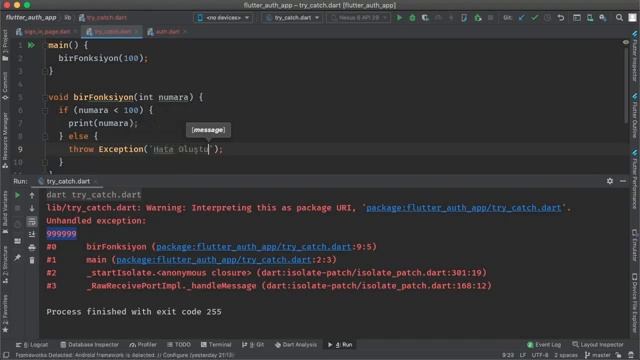Click try_catch.dart breadcrumb in navigation bar
Screen dimensions: 640x360
(103, 18)
